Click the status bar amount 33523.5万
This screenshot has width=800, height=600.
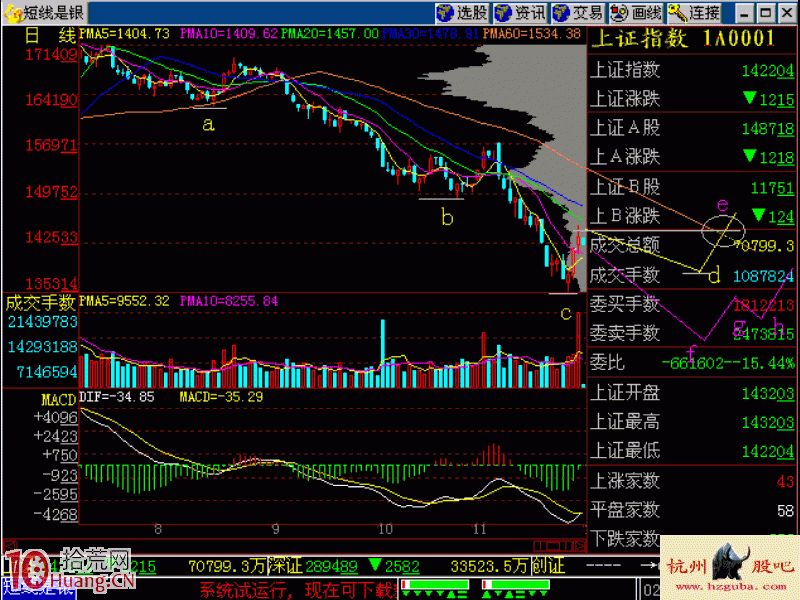pos(489,566)
